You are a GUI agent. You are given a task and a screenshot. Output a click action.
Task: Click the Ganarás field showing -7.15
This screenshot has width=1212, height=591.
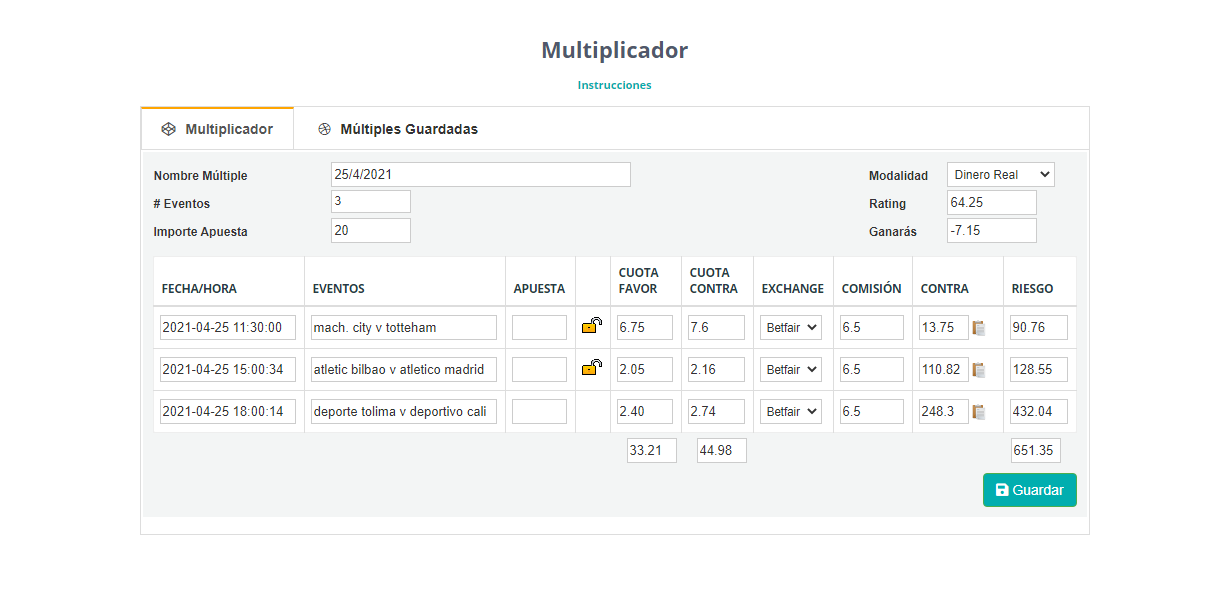pos(992,231)
